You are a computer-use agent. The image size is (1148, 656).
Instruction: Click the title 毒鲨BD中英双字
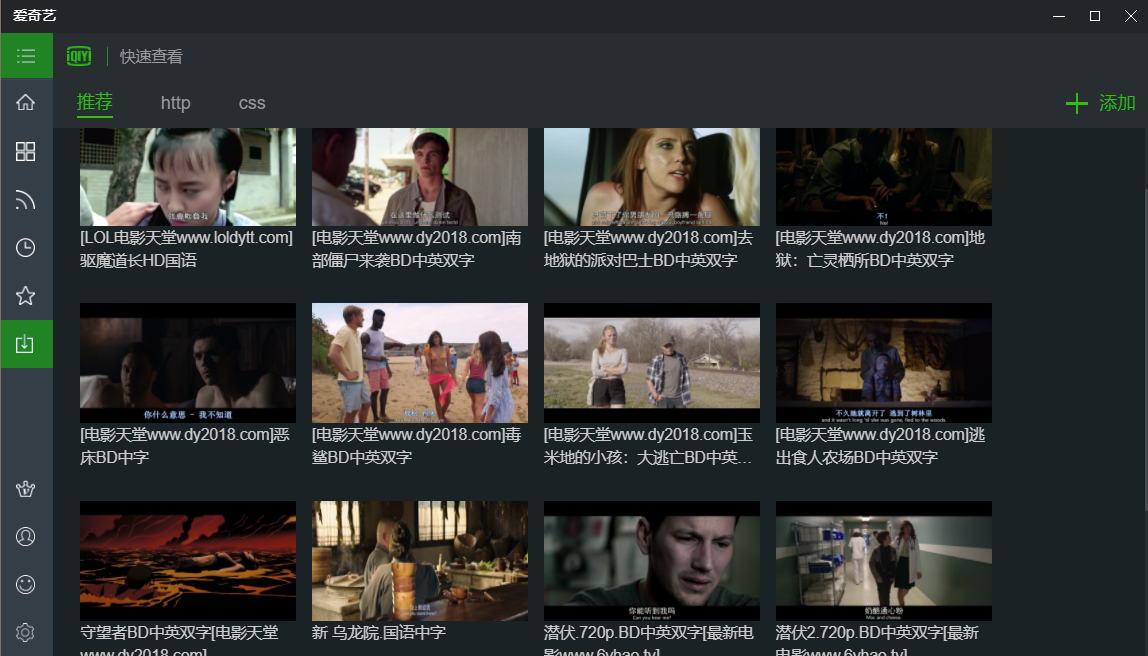(x=417, y=446)
